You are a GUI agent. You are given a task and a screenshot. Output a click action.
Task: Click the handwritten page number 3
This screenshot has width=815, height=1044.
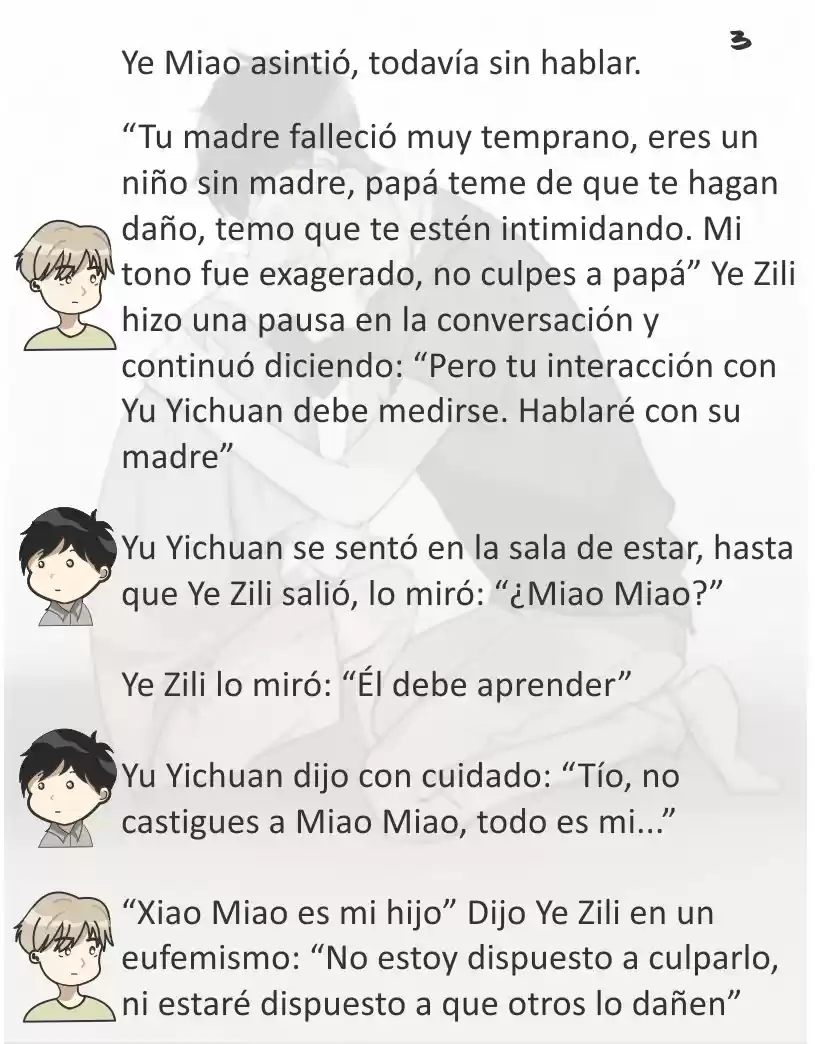740,41
